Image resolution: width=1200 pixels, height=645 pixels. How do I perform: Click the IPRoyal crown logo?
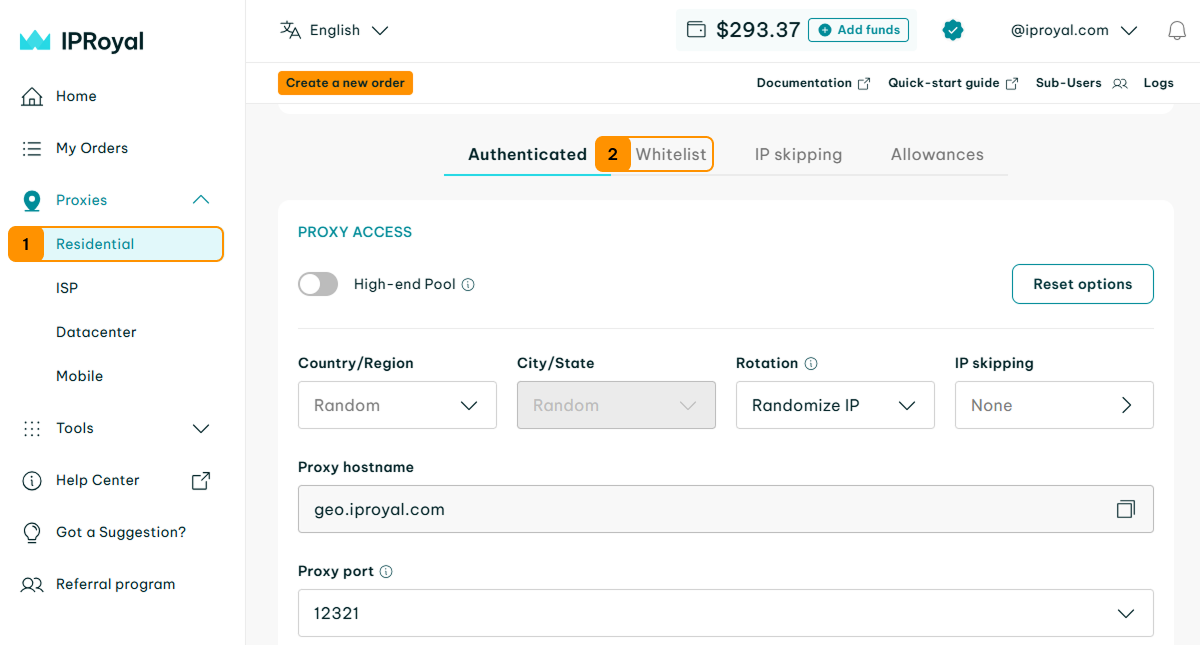pyautogui.click(x=35, y=41)
